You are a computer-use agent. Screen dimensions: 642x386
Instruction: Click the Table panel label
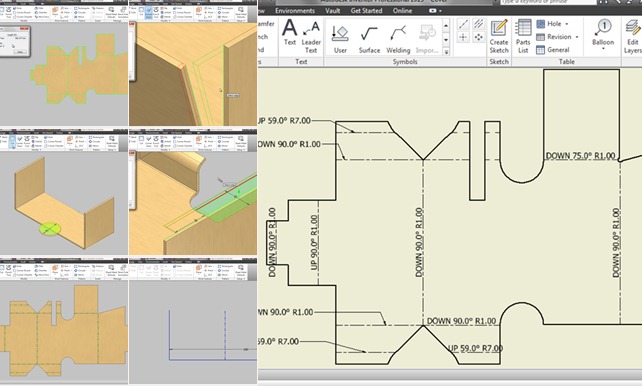(x=567, y=62)
